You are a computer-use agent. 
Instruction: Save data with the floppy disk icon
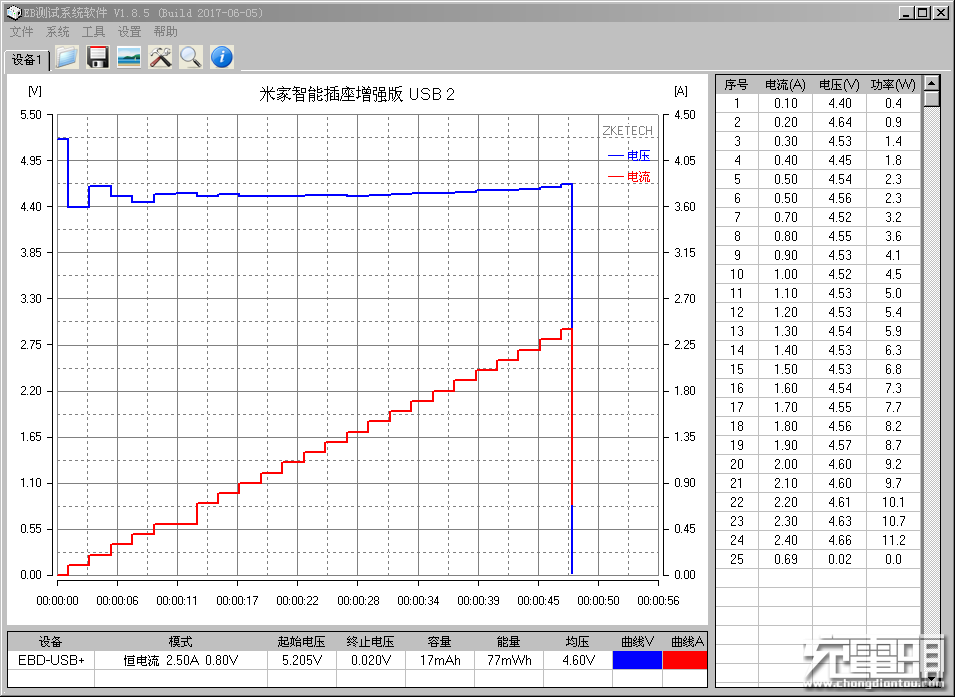(97, 57)
